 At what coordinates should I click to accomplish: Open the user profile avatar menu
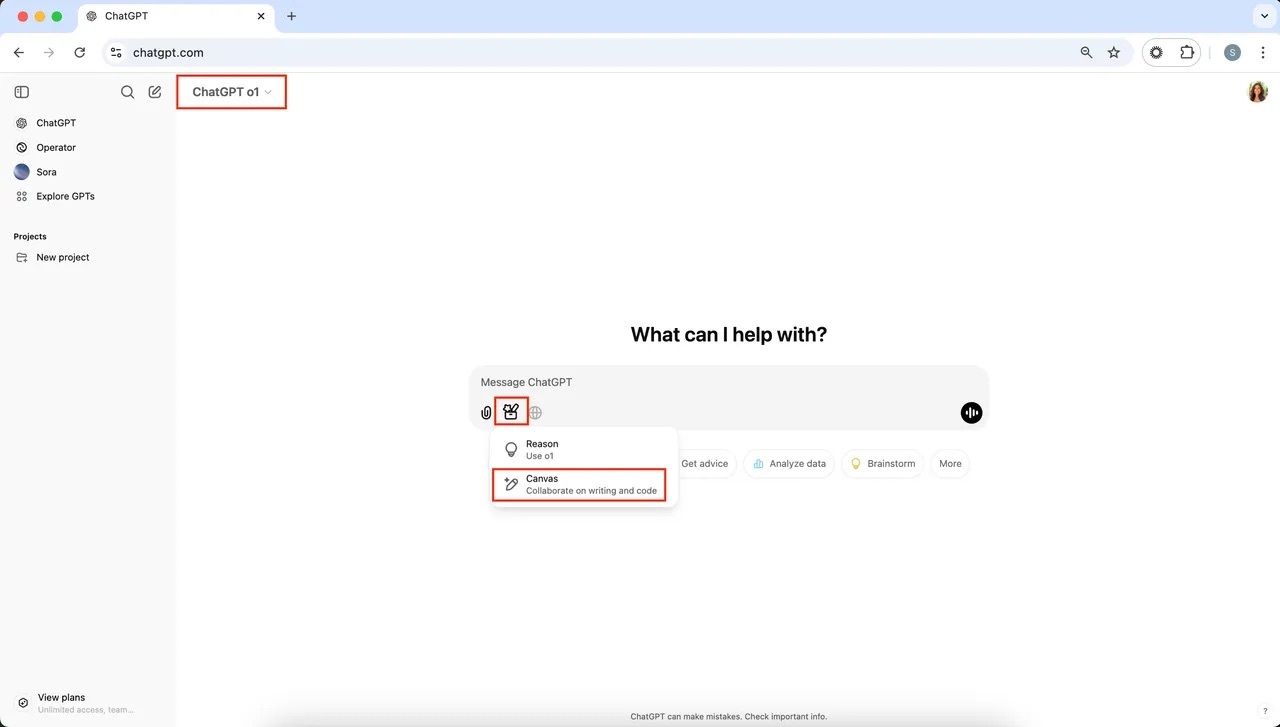point(1258,92)
